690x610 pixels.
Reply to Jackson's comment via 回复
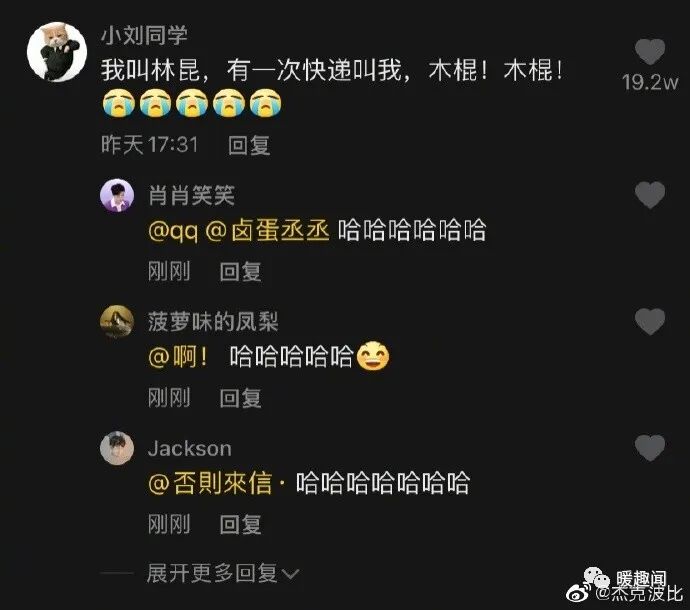click(x=240, y=524)
